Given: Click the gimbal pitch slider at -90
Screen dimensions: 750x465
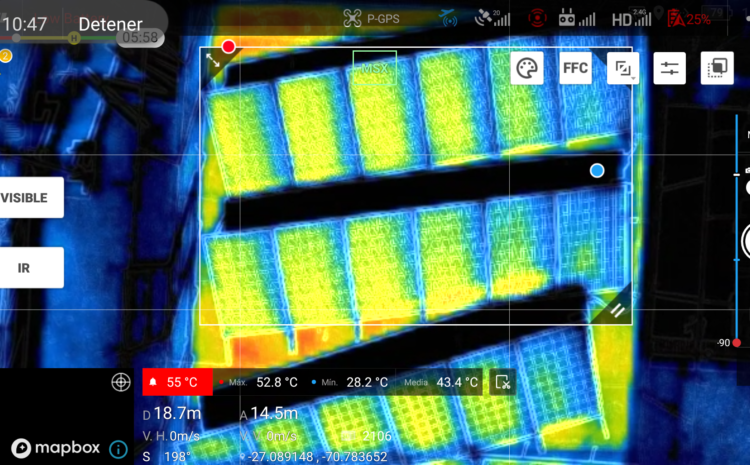Looking at the screenshot, I should (737, 343).
